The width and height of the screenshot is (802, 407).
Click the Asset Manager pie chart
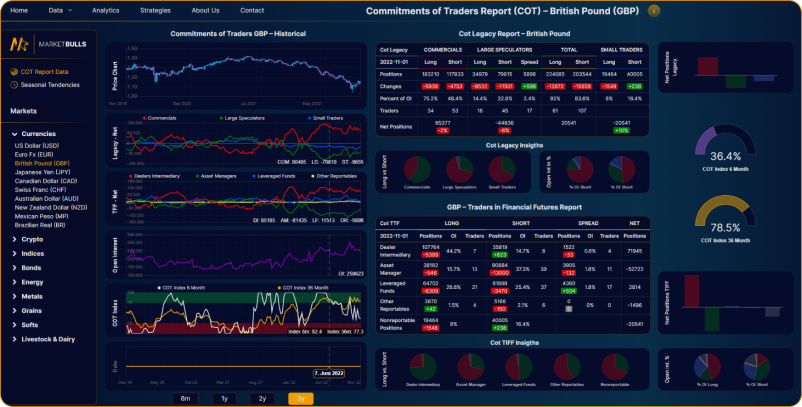coord(471,367)
